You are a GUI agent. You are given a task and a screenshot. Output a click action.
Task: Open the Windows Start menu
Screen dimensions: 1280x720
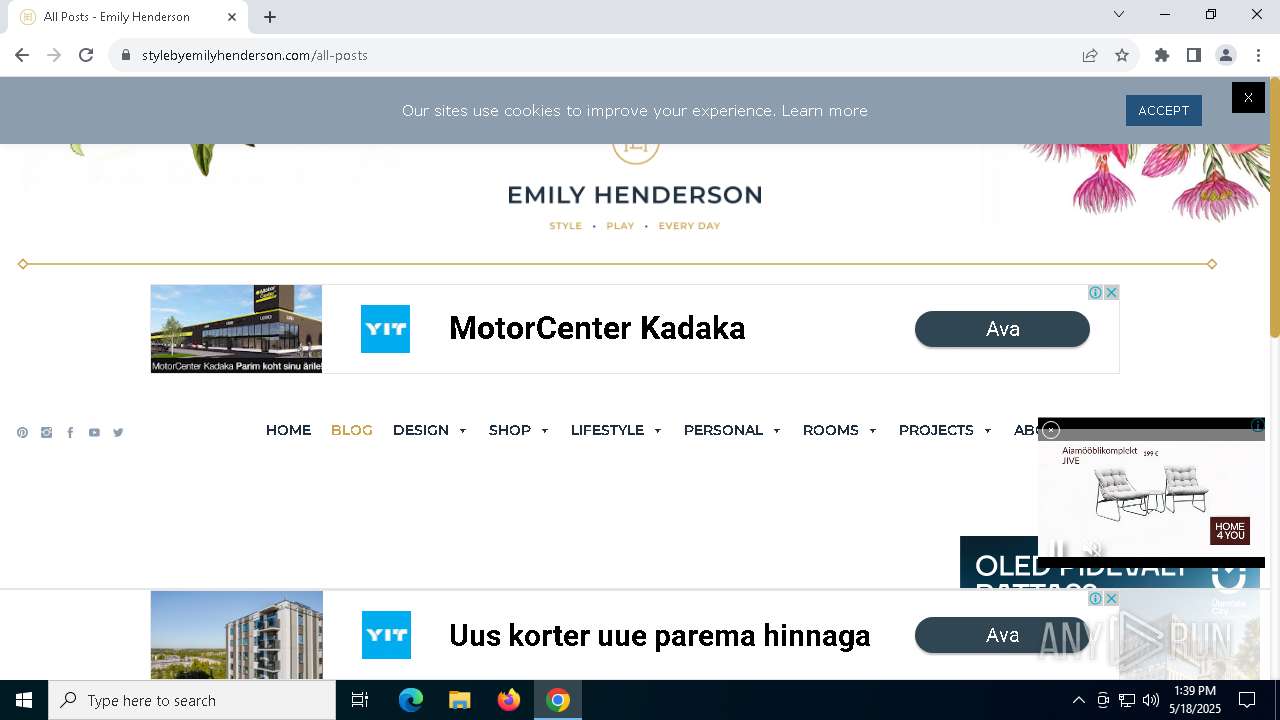point(24,700)
